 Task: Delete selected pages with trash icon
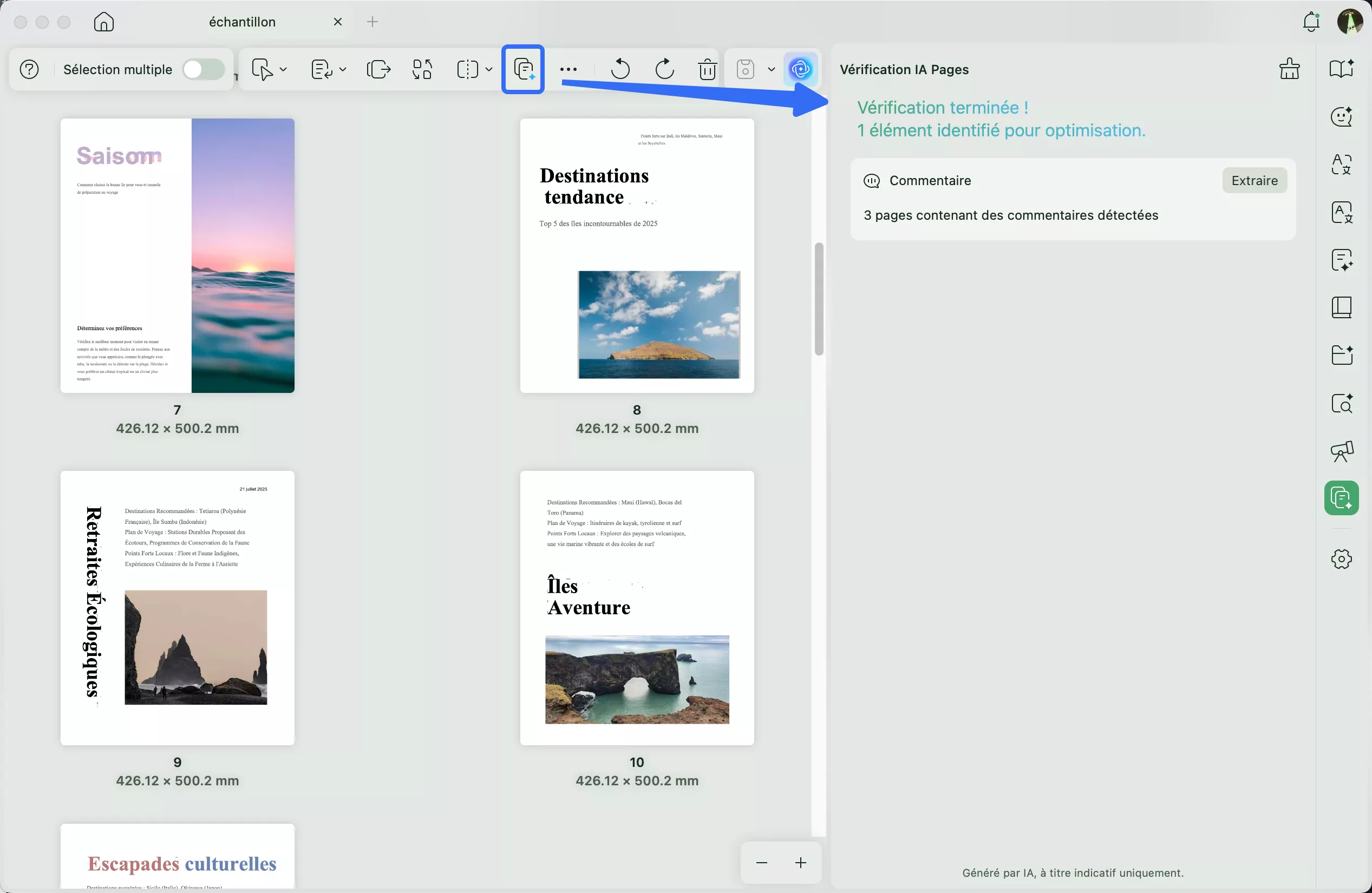tap(707, 69)
